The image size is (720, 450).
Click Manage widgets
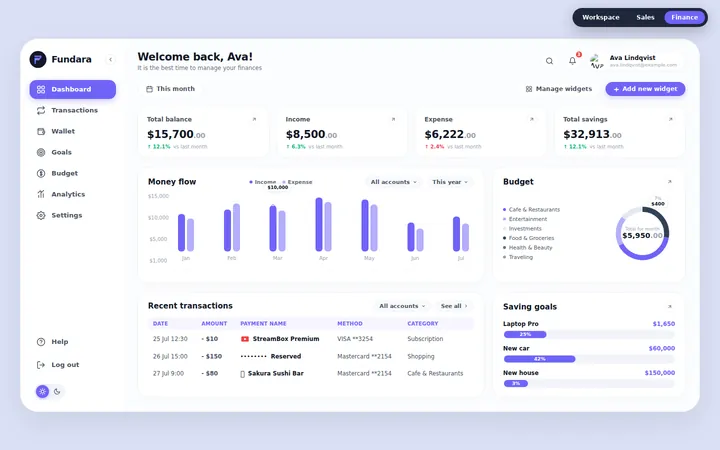pos(559,89)
